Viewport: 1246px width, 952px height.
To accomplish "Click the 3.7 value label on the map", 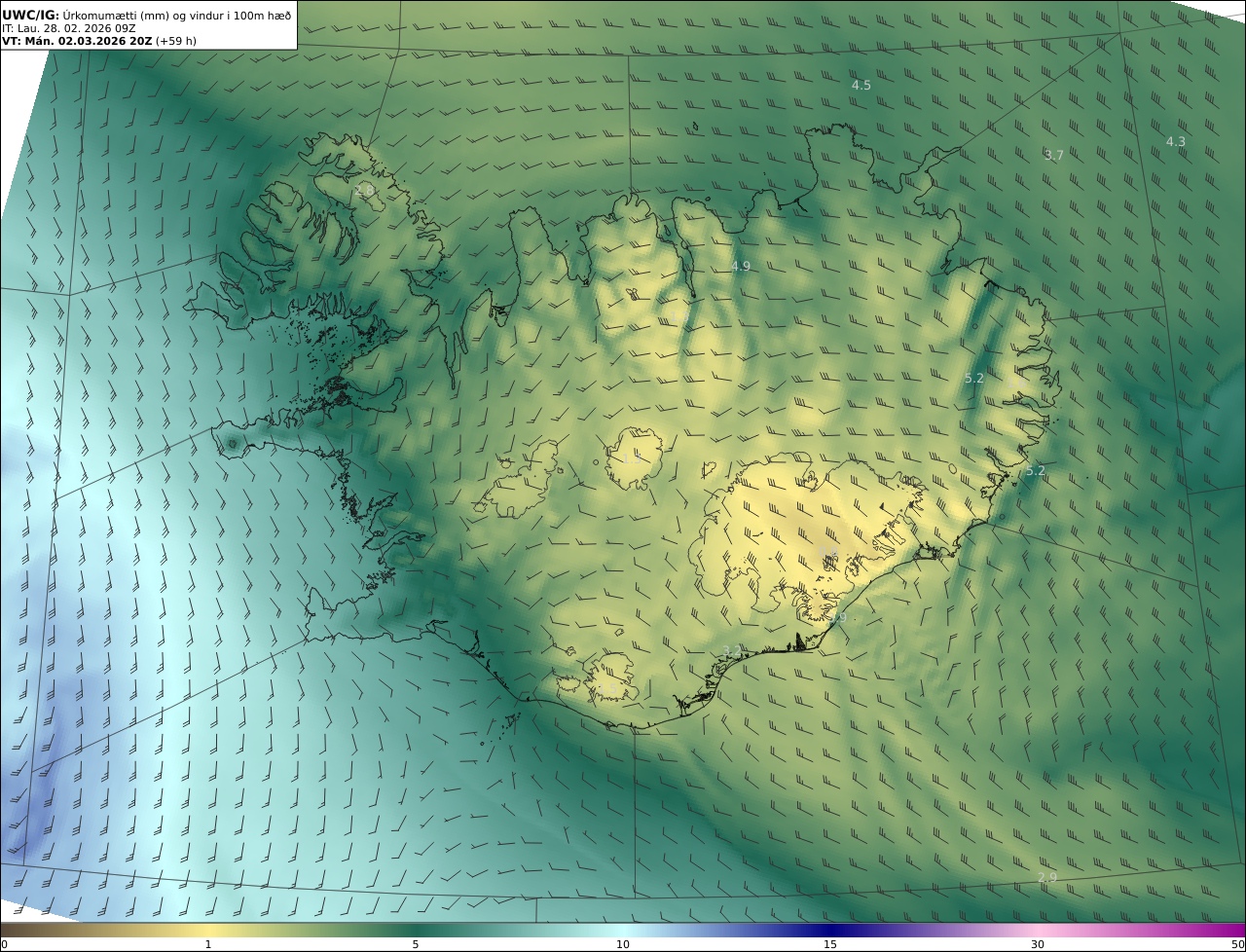I will tap(1054, 156).
